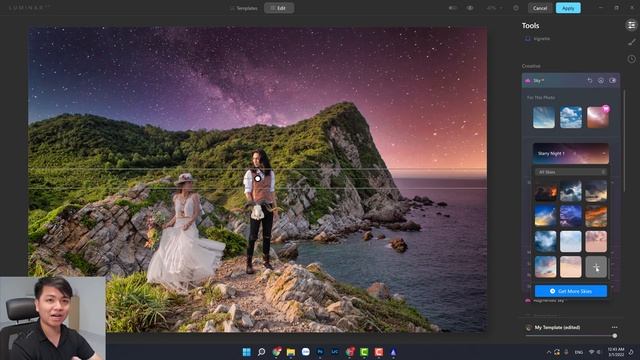Open the green Camtasia taskbar icon
Image resolution: width=640 pixels, height=360 pixels.
pyautogui.click(x=364, y=352)
